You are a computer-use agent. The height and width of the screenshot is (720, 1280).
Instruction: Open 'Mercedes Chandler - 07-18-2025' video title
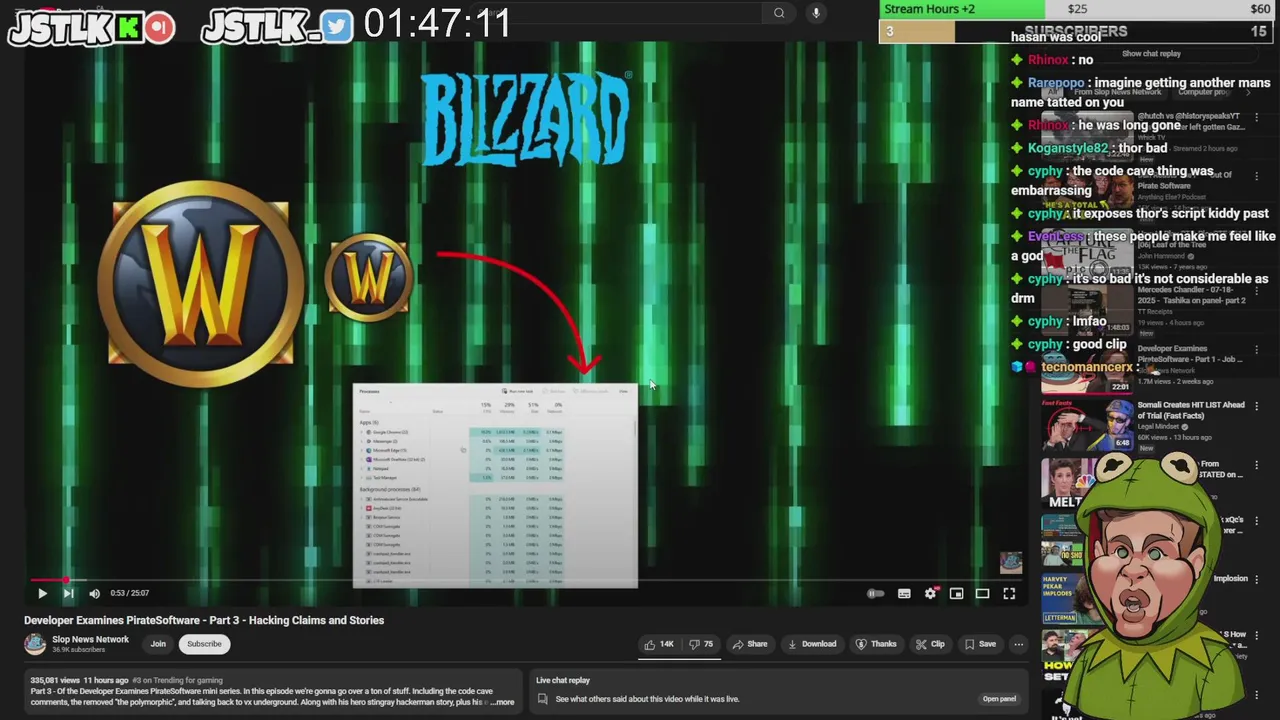[1192, 295]
